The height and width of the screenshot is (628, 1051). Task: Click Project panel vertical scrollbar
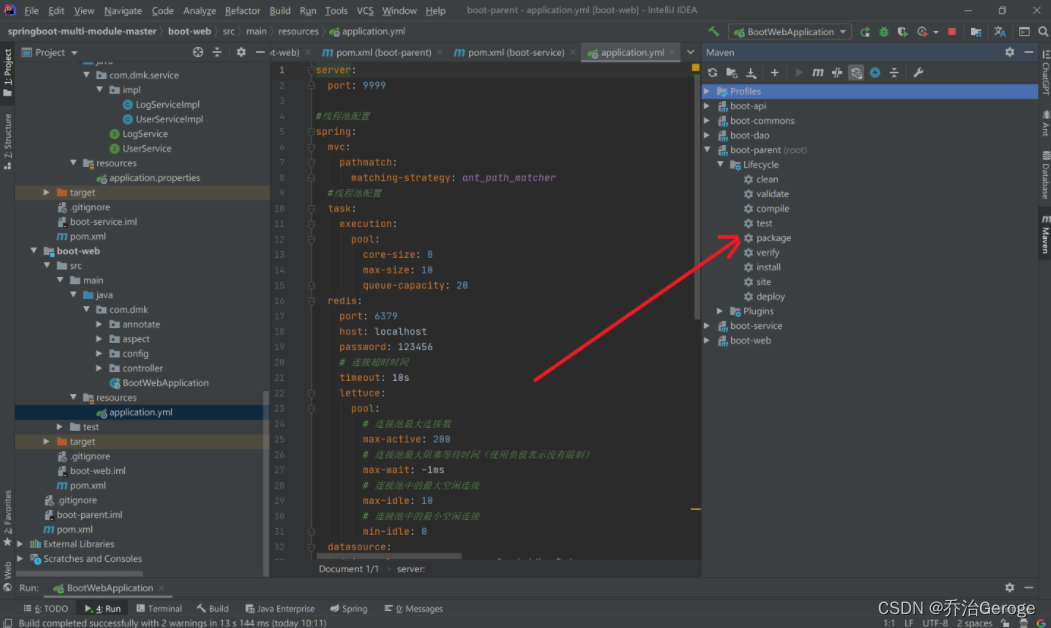pyautogui.click(x=266, y=483)
